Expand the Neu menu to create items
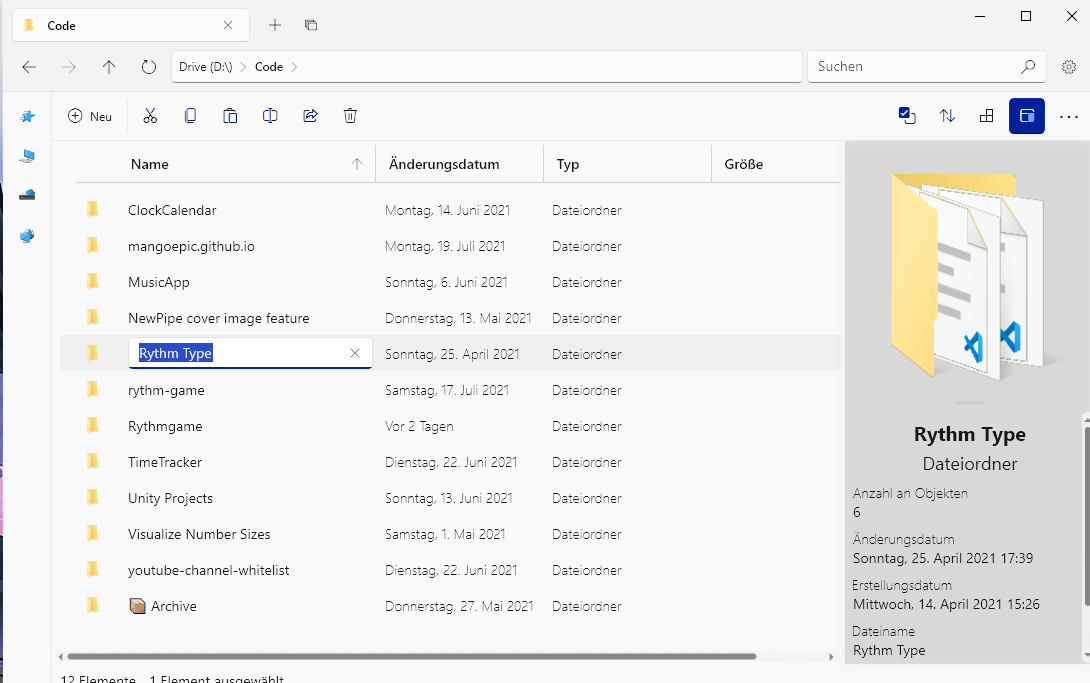 click(x=89, y=116)
